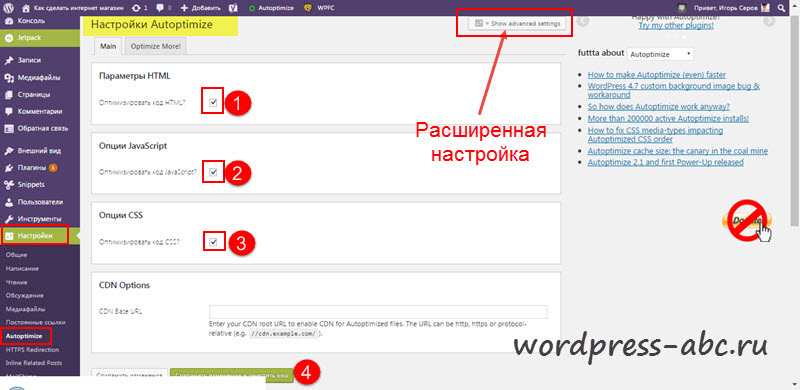Switch to the Main tab
This screenshot has width=800, height=390.
(x=108, y=46)
